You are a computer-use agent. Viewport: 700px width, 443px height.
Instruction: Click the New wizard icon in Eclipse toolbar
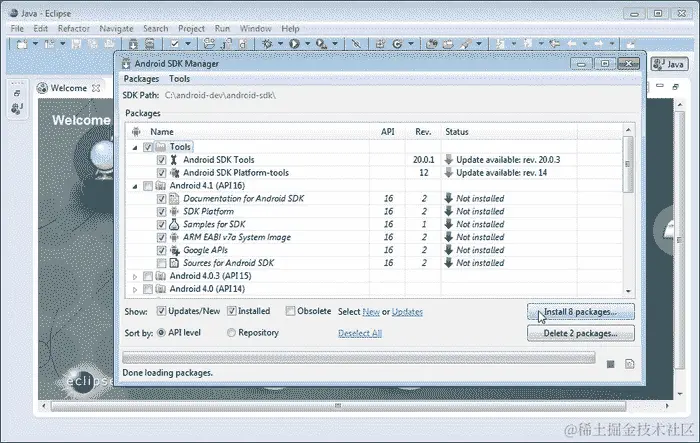21,44
